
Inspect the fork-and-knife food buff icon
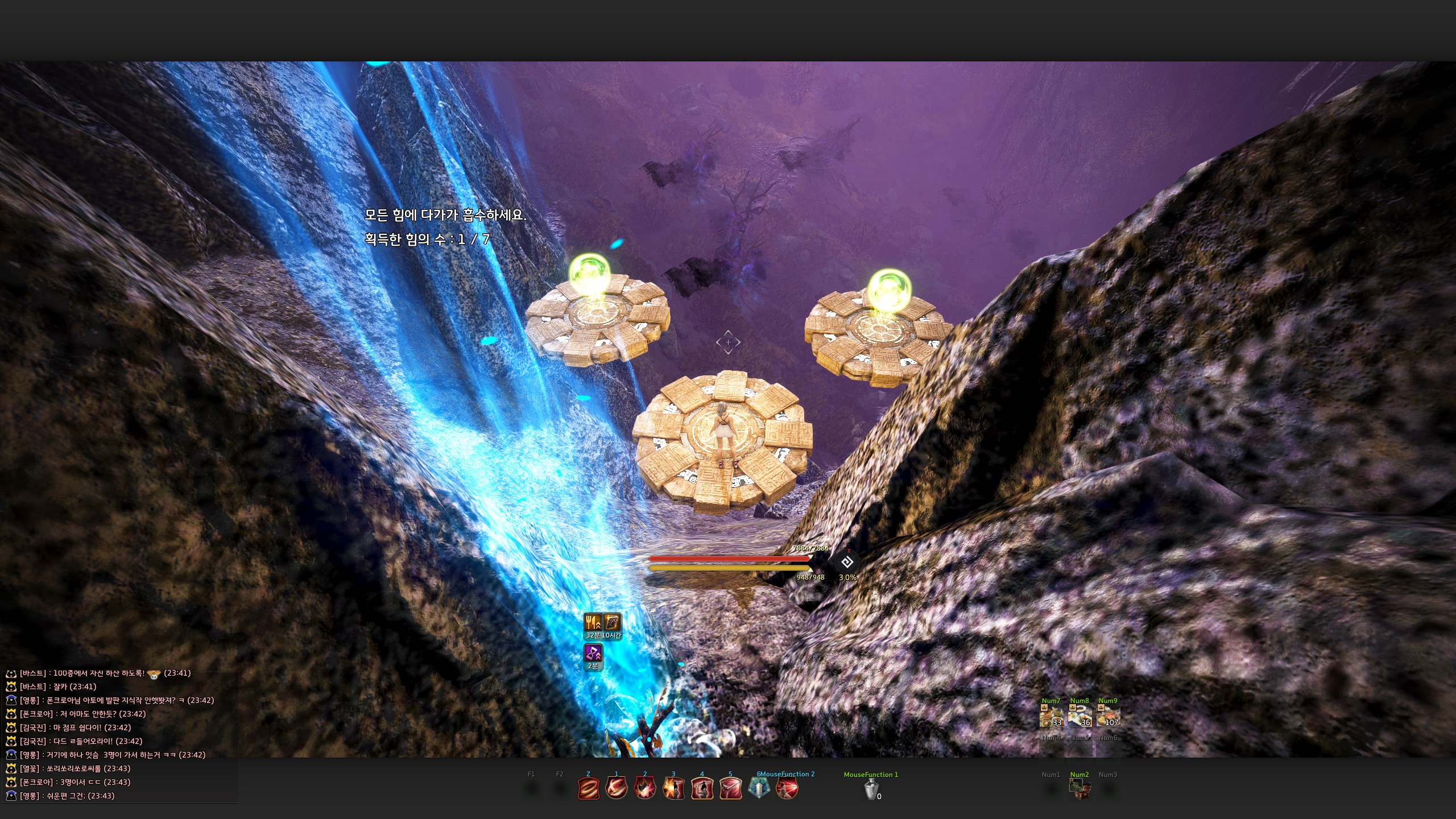click(x=593, y=622)
